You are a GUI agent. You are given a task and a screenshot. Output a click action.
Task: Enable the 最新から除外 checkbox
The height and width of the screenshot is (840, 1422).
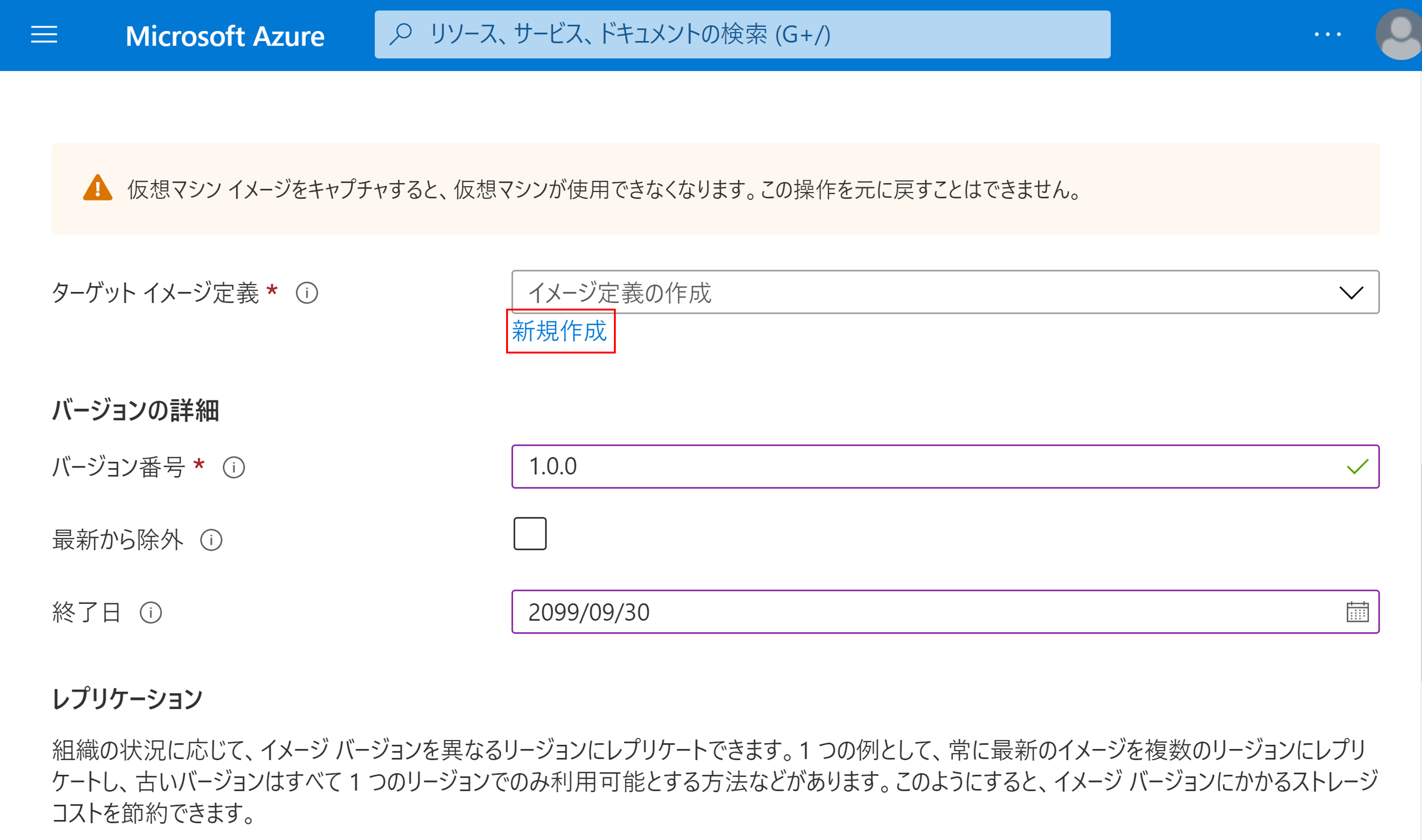(530, 533)
